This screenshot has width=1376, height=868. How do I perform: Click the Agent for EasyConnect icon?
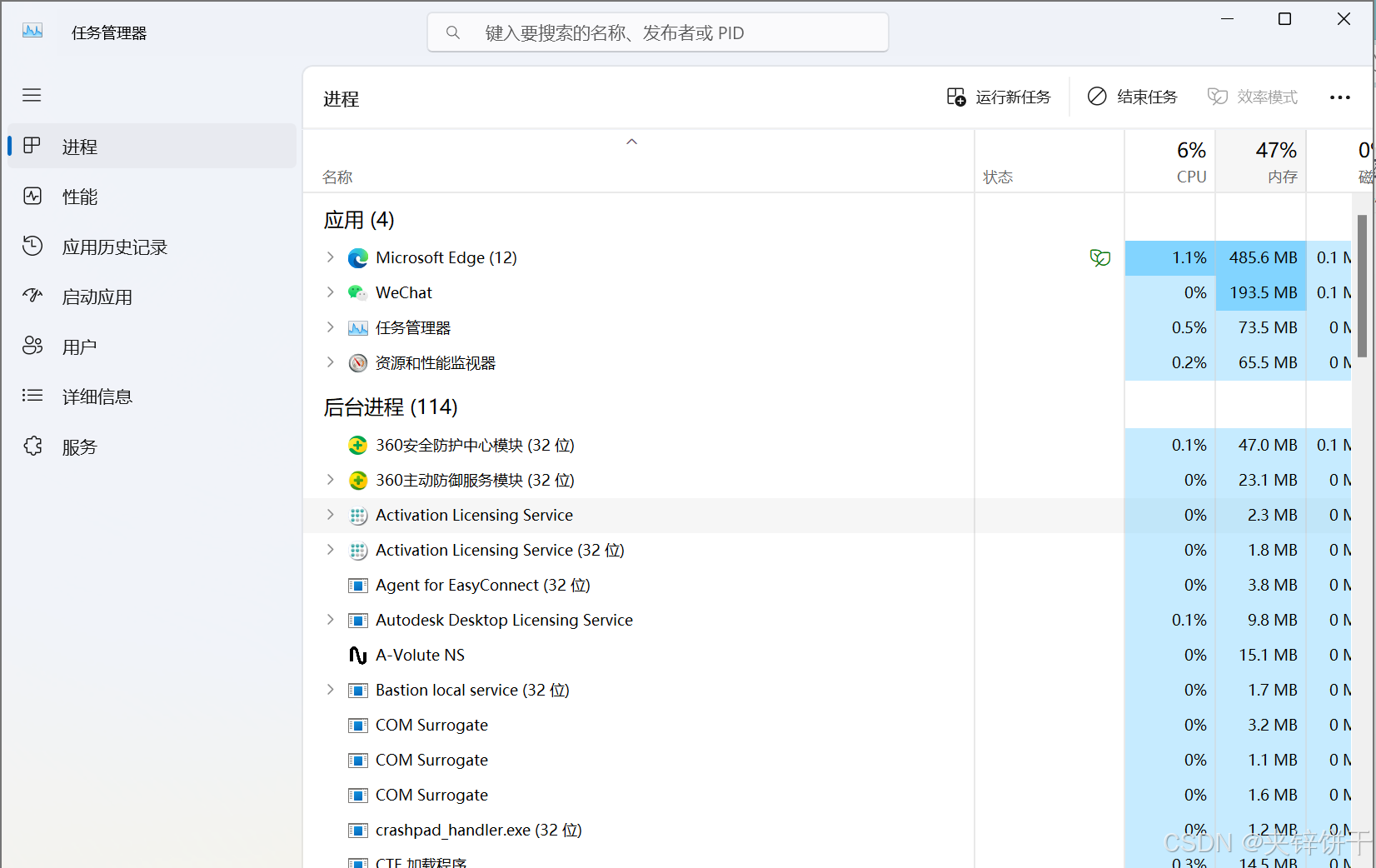358,586
